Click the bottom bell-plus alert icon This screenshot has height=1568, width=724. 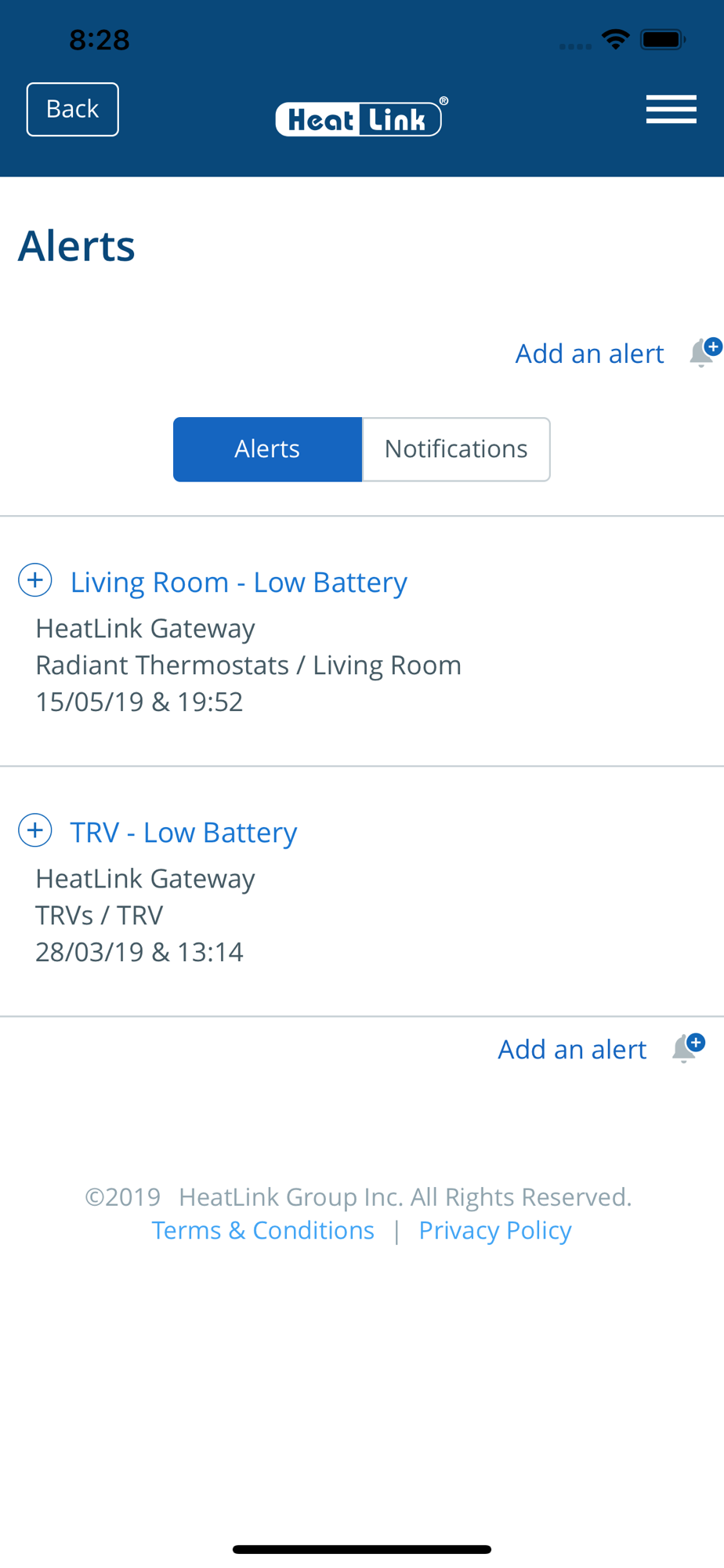point(688,1047)
